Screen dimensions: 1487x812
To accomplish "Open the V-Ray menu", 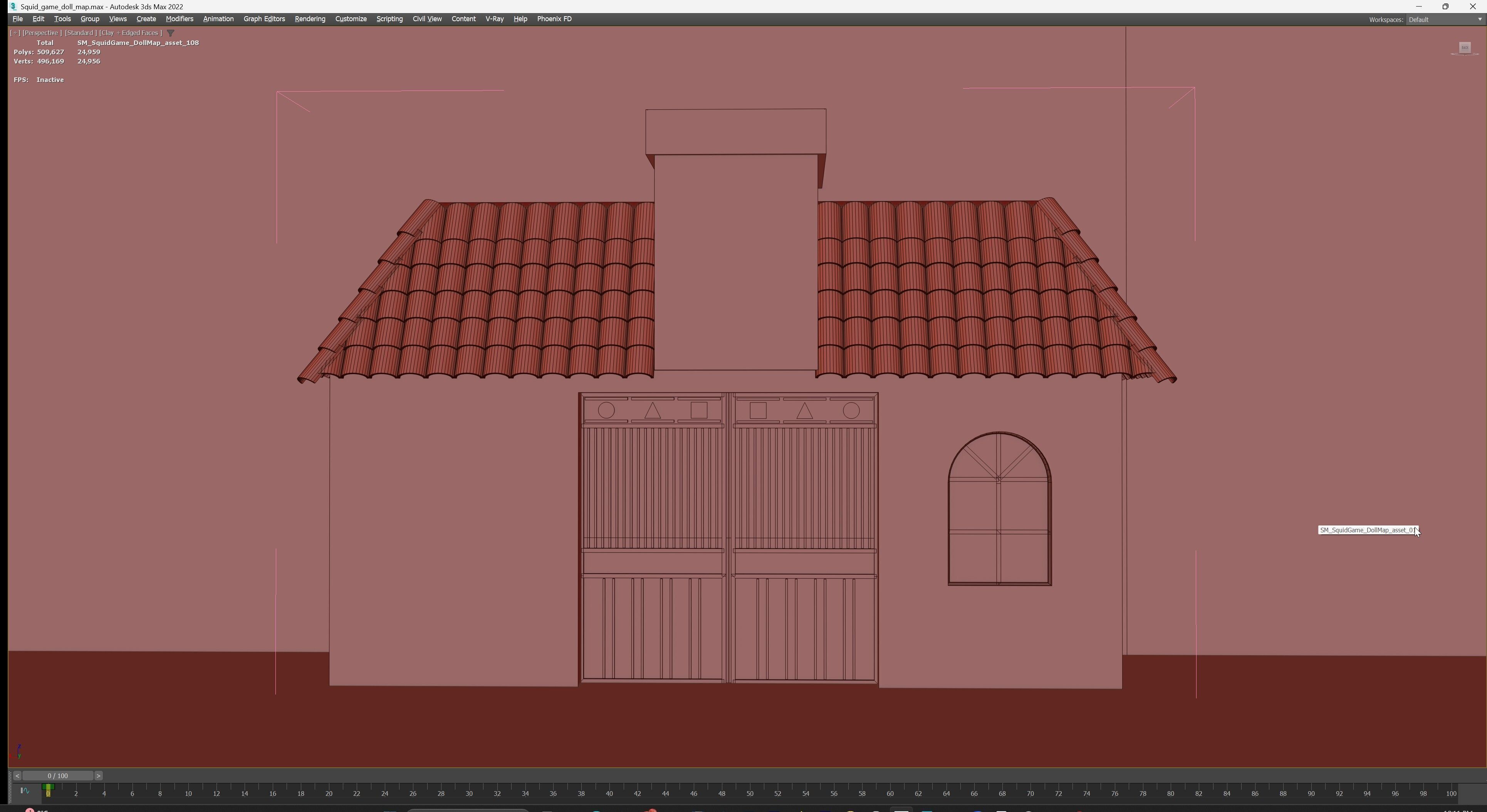I will coord(494,19).
